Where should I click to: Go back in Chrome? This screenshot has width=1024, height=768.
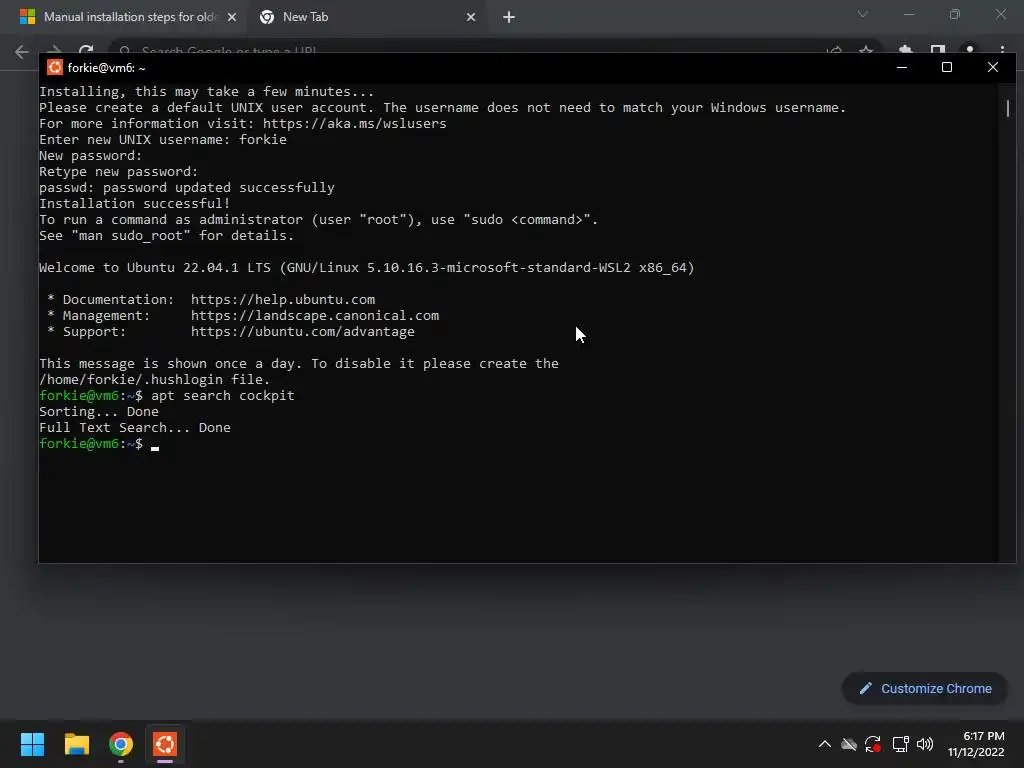pyautogui.click(x=22, y=52)
